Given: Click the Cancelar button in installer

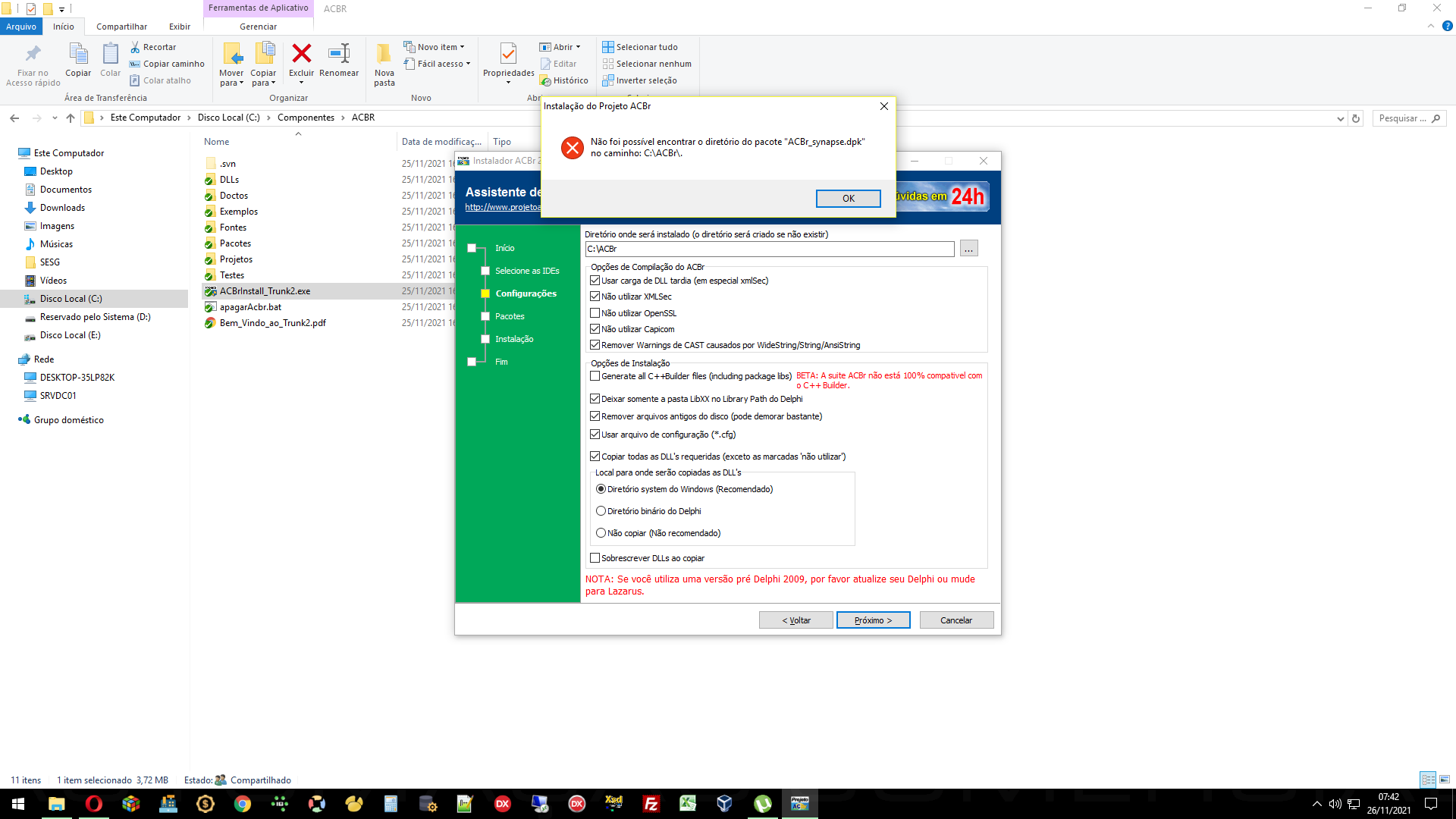Looking at the screenshot, I should 956,620.
